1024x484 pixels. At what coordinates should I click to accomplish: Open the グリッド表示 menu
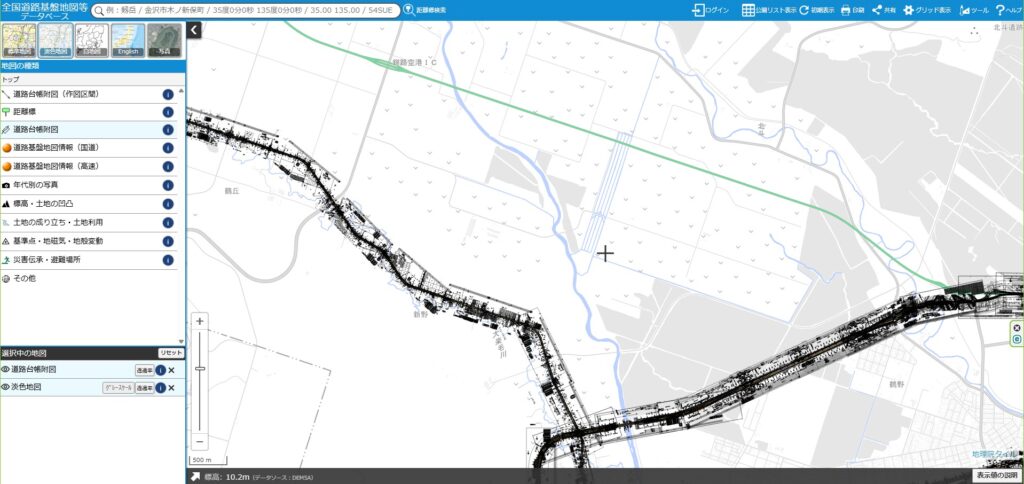point(927,10)
